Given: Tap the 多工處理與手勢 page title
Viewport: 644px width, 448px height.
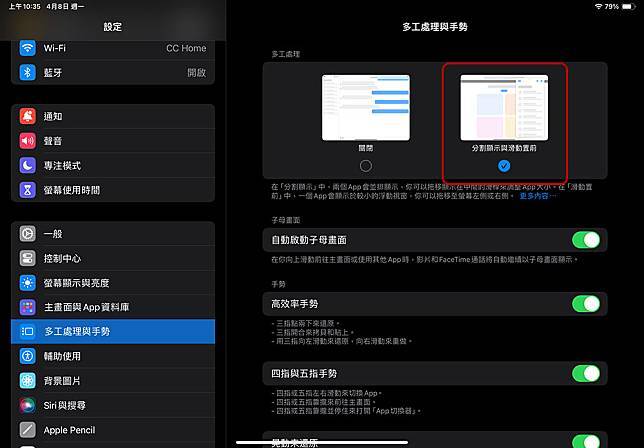Looking at the screenshot, I should pyautogui.click(x=435, y=27).
